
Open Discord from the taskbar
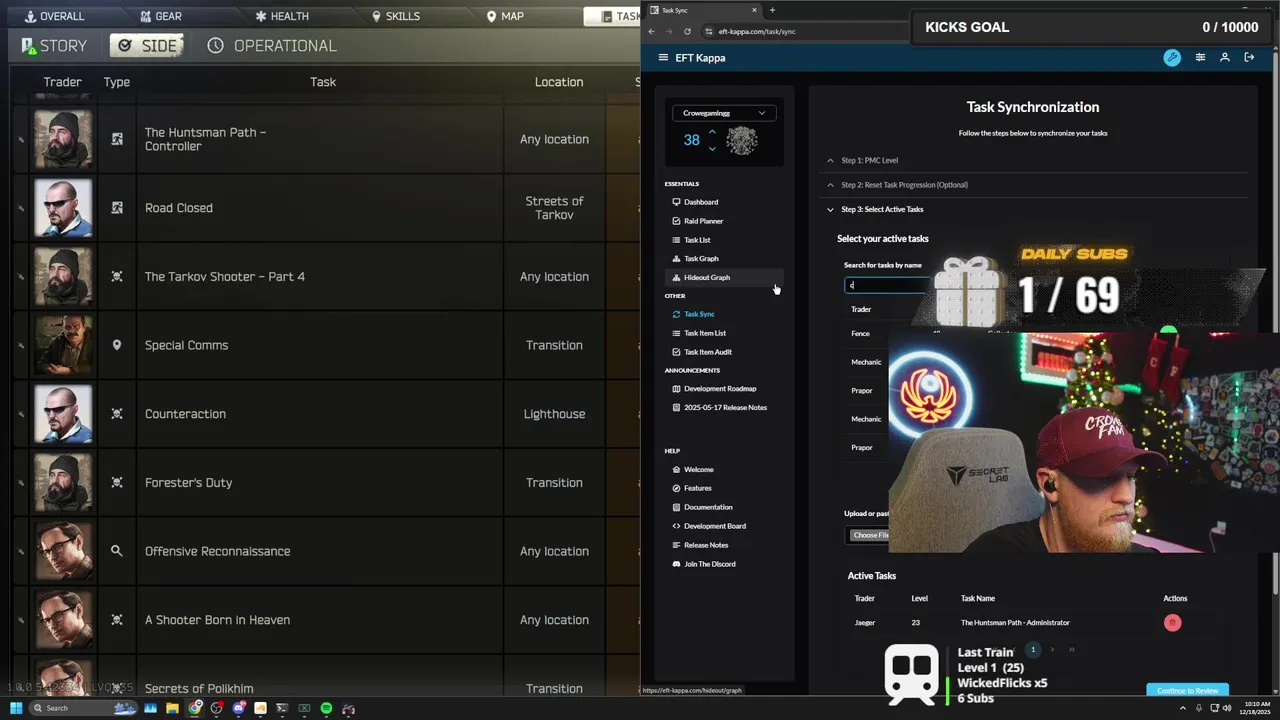coord(239,708)
